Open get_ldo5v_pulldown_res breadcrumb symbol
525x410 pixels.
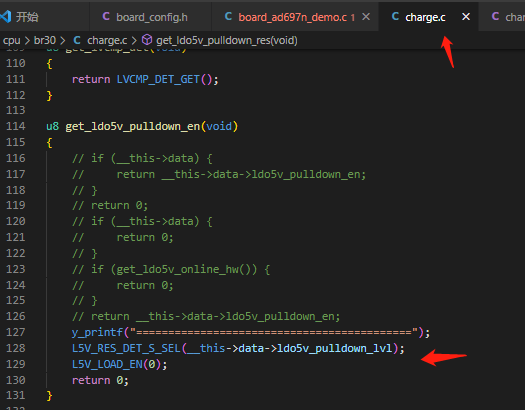pyautogui.click(x=227, y=40)
